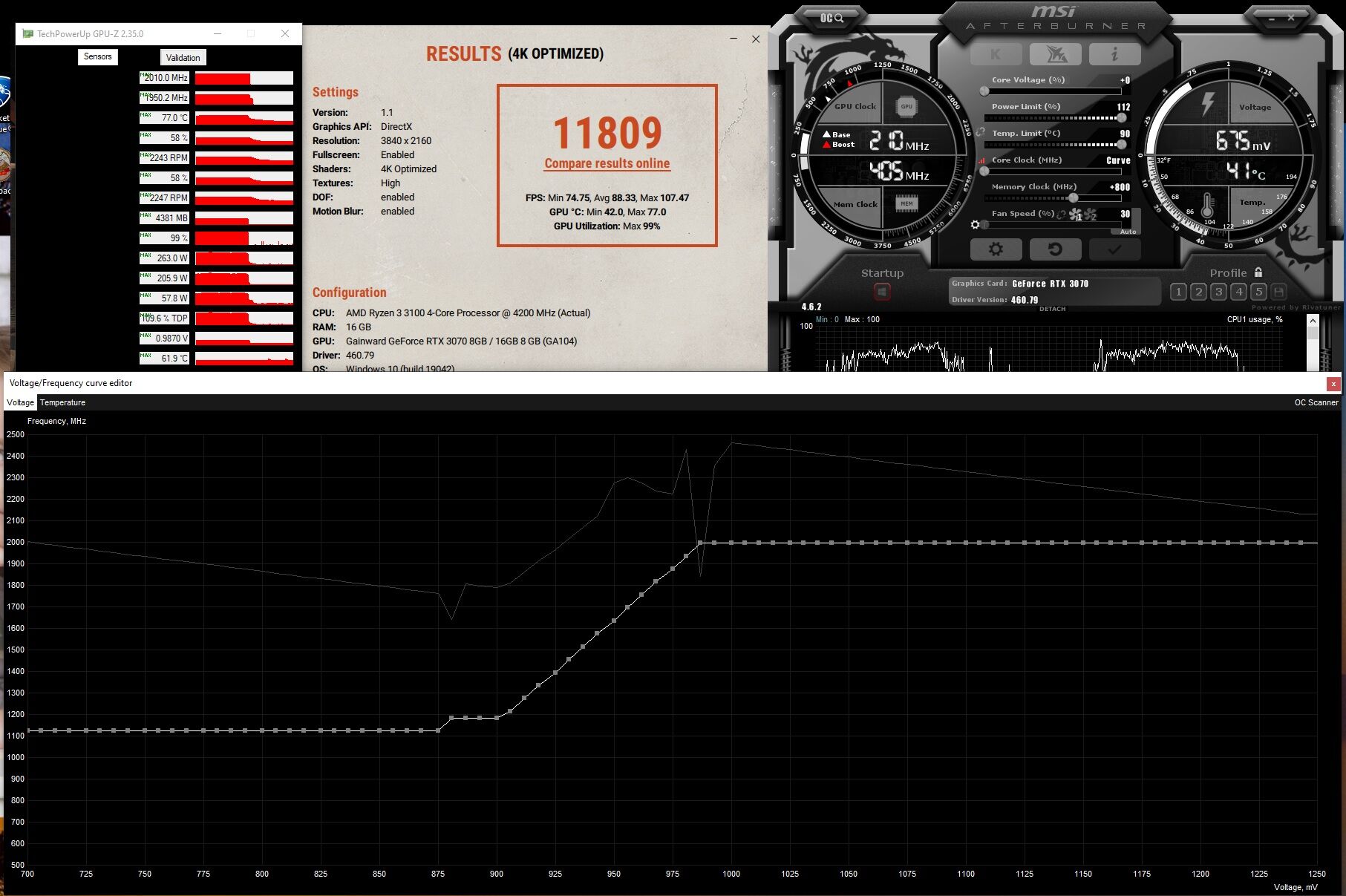Toggle fan 2 selector icon
This screenshot has height=896, width=1346.
pos(1091,215)
